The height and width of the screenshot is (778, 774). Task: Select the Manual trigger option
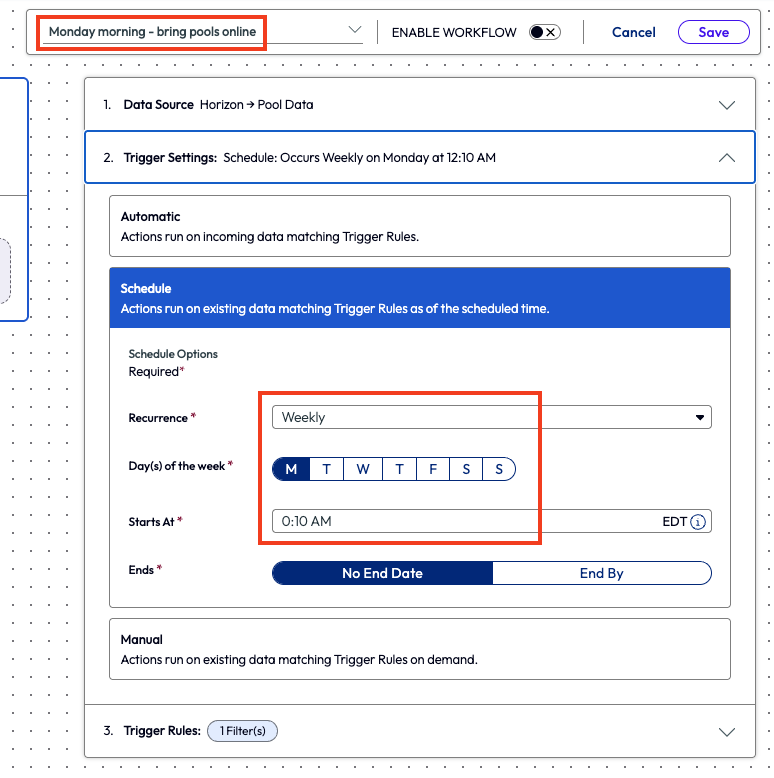[420, 649]
